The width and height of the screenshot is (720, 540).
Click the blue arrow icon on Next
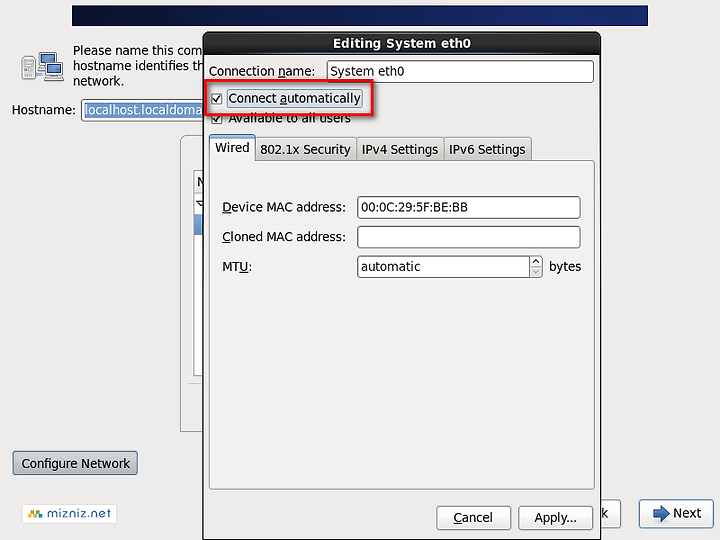tap(661, 513)
